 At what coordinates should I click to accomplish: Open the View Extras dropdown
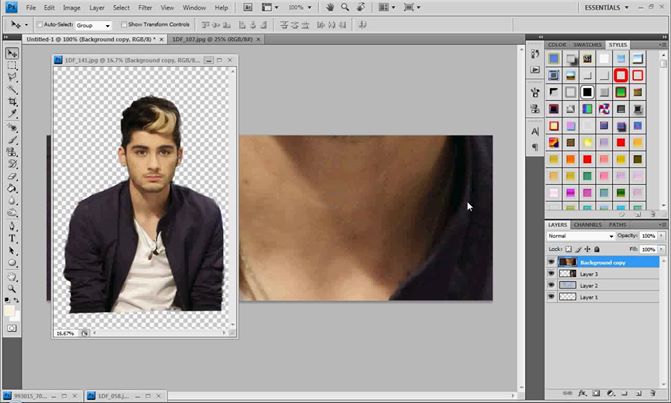coord(270,7)
